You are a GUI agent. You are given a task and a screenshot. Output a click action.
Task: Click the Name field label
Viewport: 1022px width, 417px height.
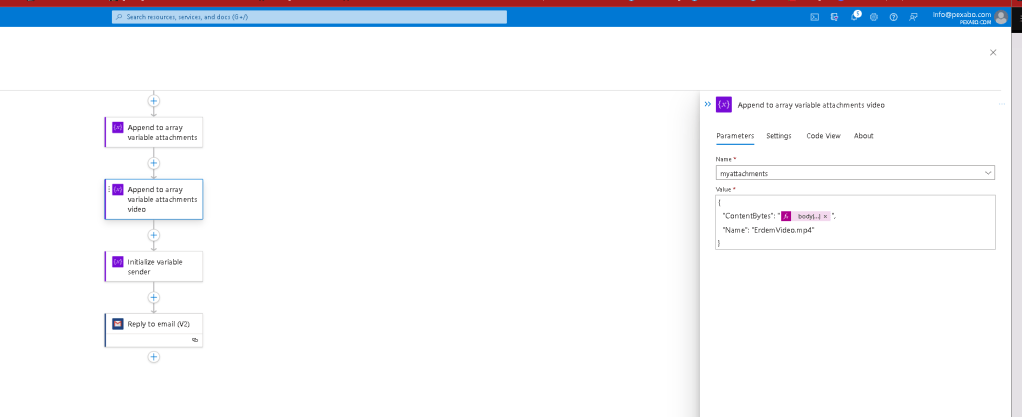(723, 159)
